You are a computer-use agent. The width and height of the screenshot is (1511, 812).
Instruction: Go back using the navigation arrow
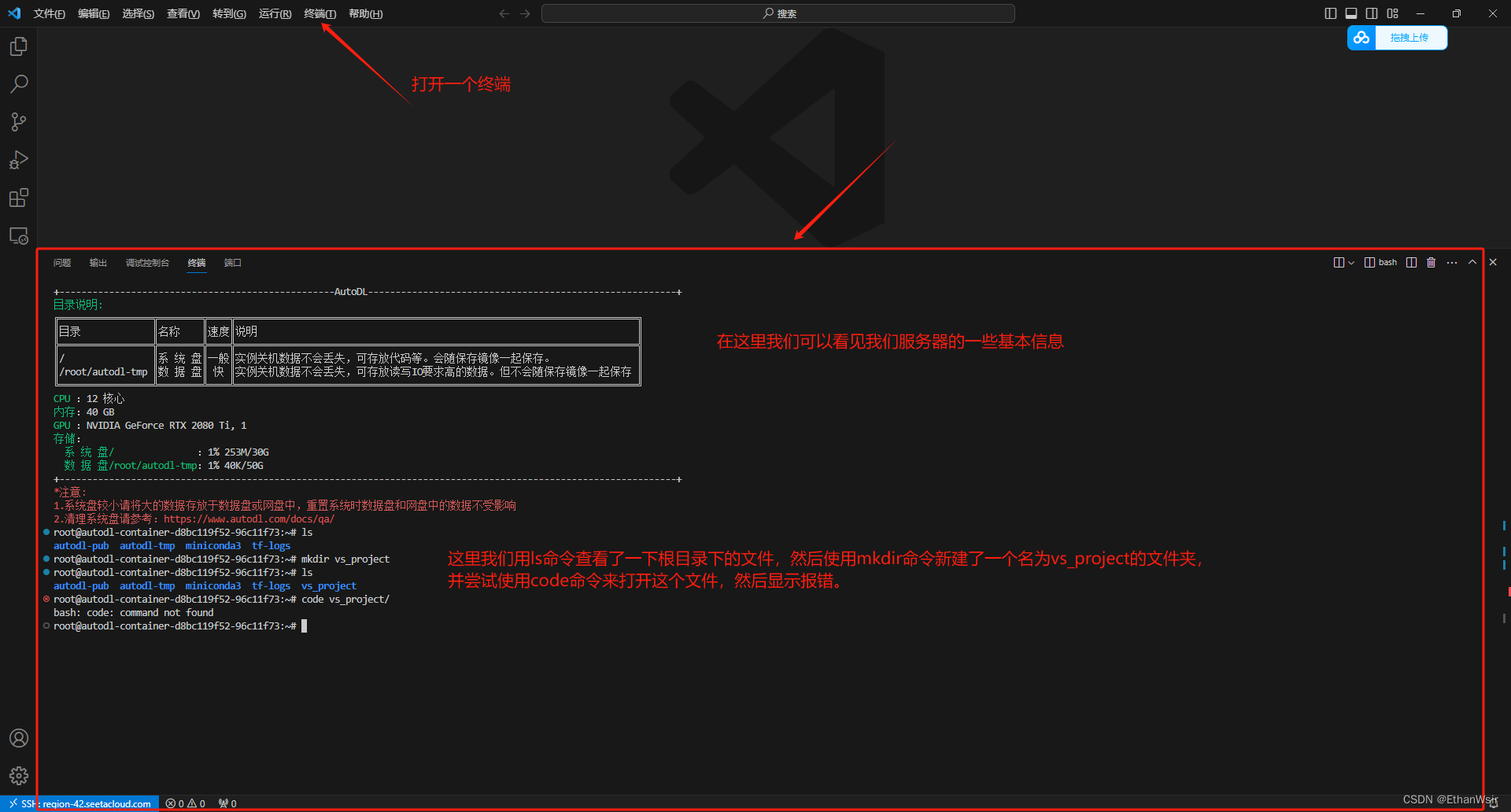click(504, 13)
